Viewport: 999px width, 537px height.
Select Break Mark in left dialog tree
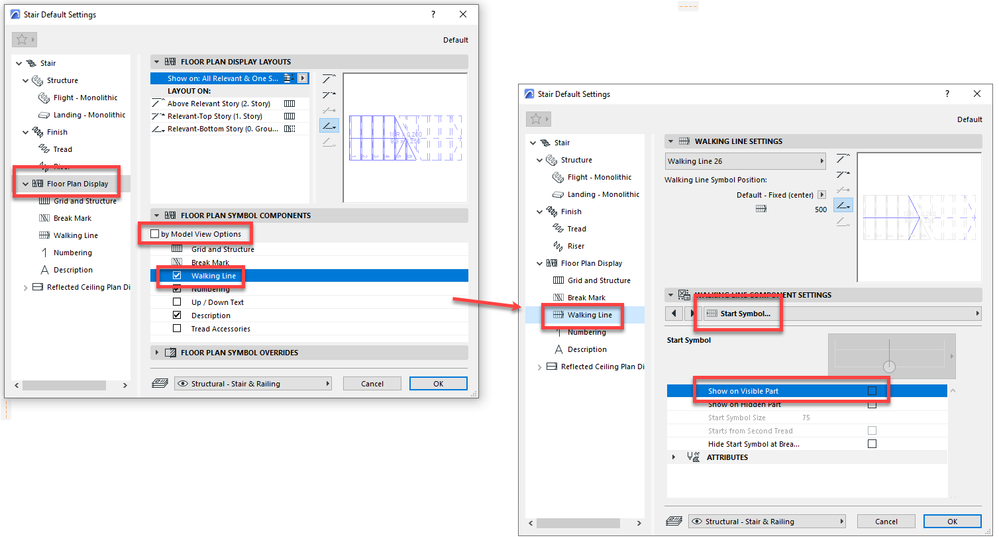click(x=72, y=218)
